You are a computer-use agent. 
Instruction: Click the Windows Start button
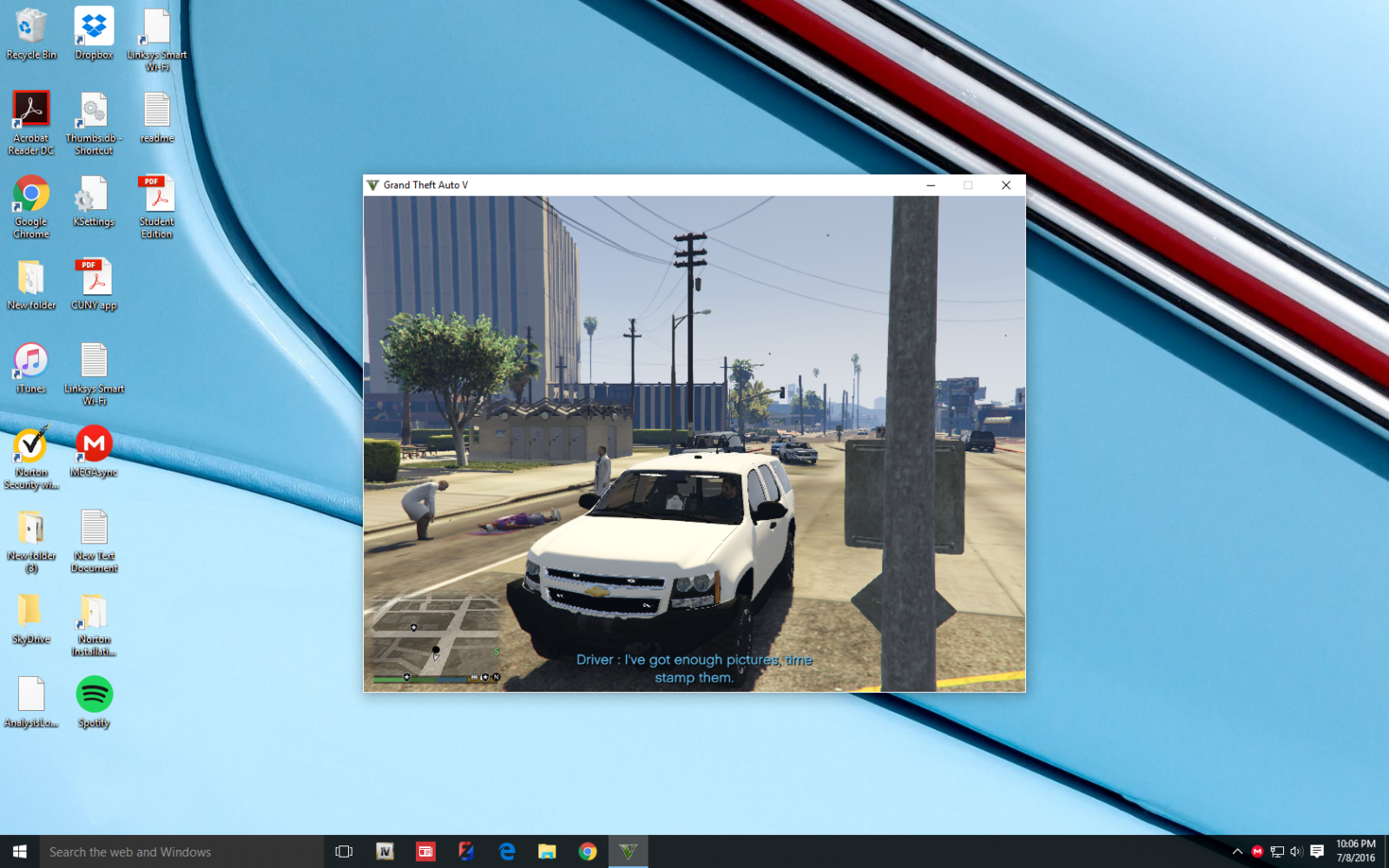(x=19, y=852)
